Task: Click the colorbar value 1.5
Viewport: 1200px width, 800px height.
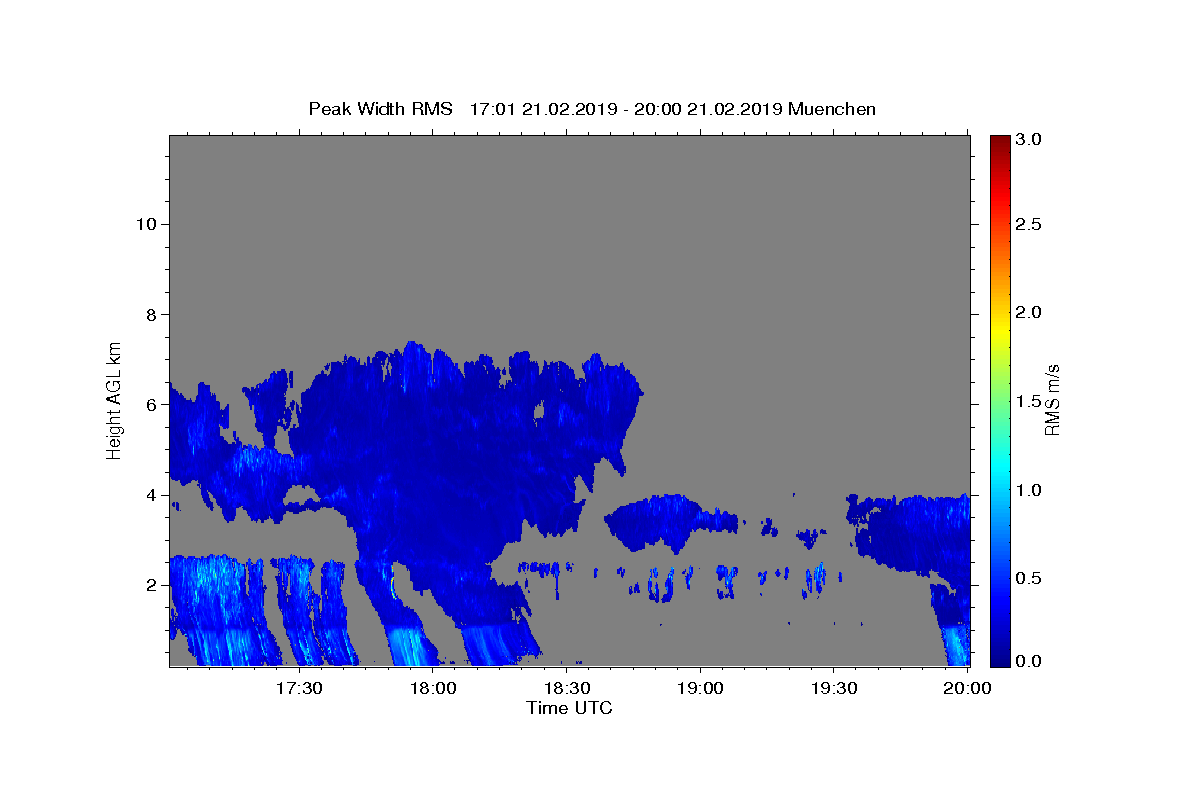Action: (1029, 401)
